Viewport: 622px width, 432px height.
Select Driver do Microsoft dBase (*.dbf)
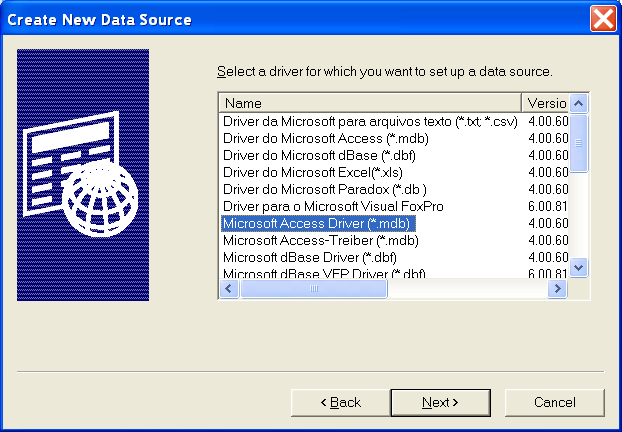point(319,156)
